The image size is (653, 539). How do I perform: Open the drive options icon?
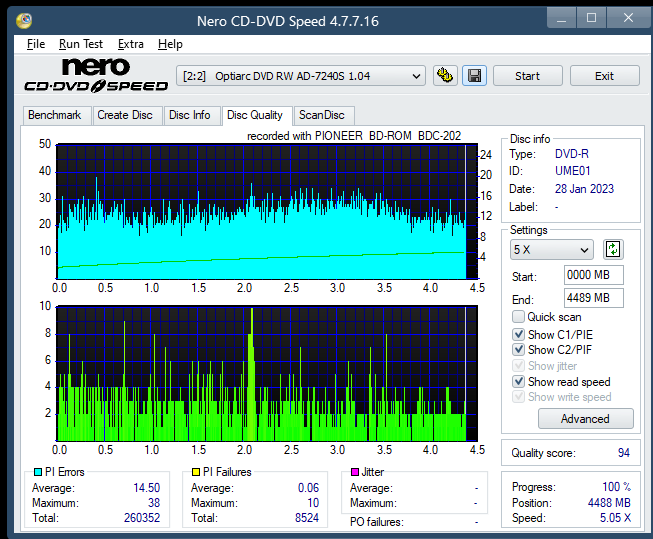[x=445, y=76]
